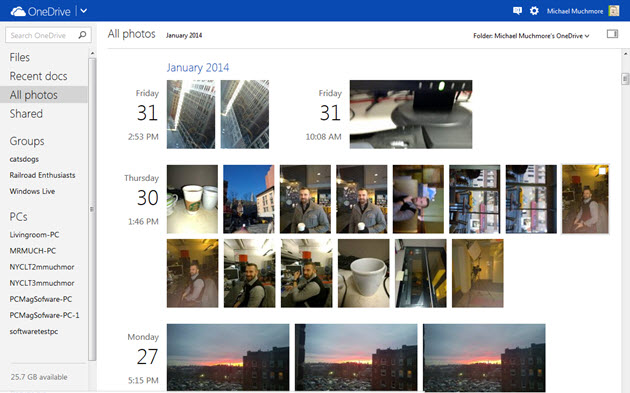Click the main photo area scrollbar up arrow
Image resolution: width=630 pixels, height=393 pixels.
click(626, 53)
